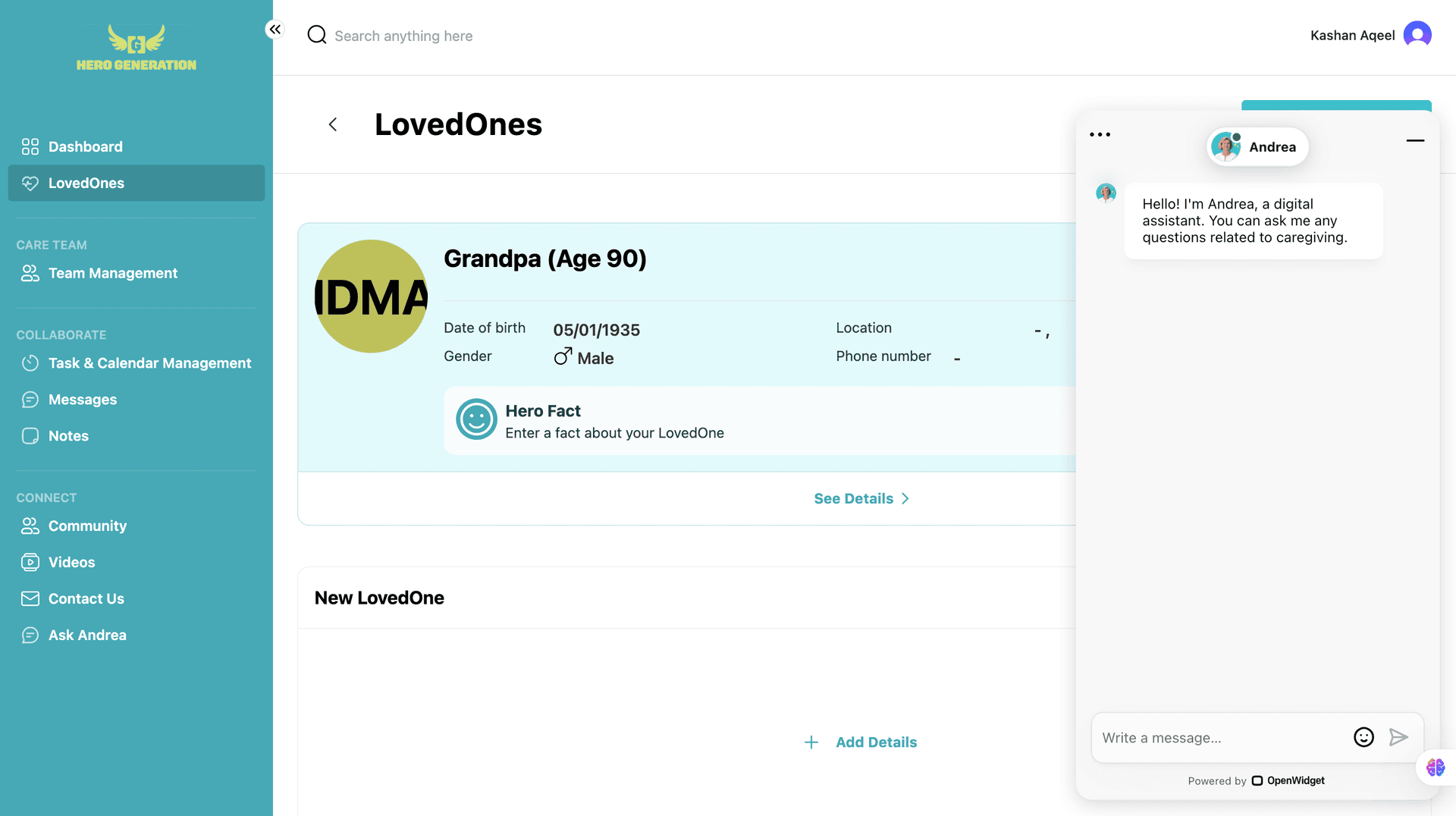This screenshot has width=1456, height=816.
Task: Select Ask Andrea in the sidebar
Action: point(87,635)
